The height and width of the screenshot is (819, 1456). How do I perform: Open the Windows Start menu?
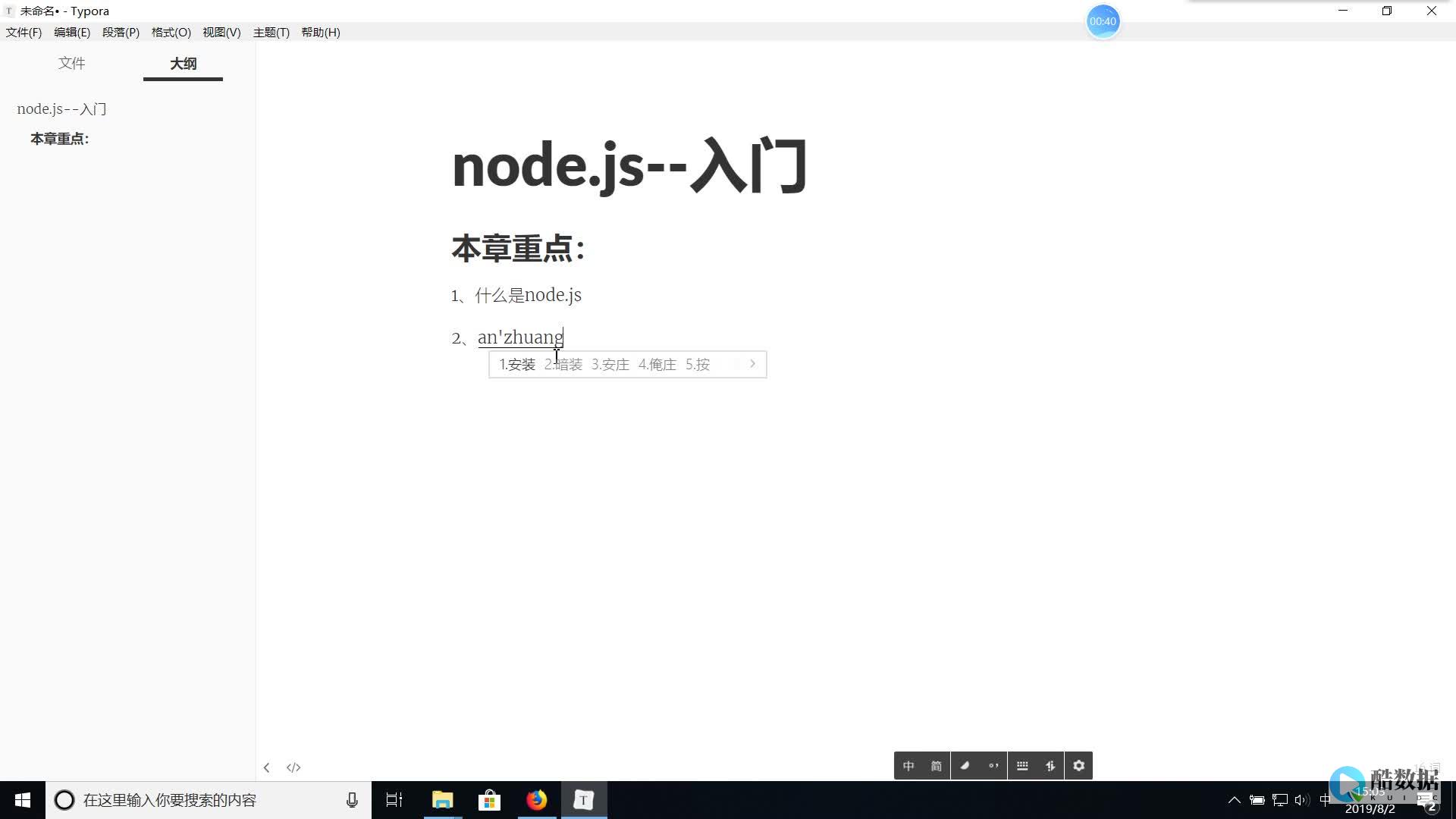point(23,800)
